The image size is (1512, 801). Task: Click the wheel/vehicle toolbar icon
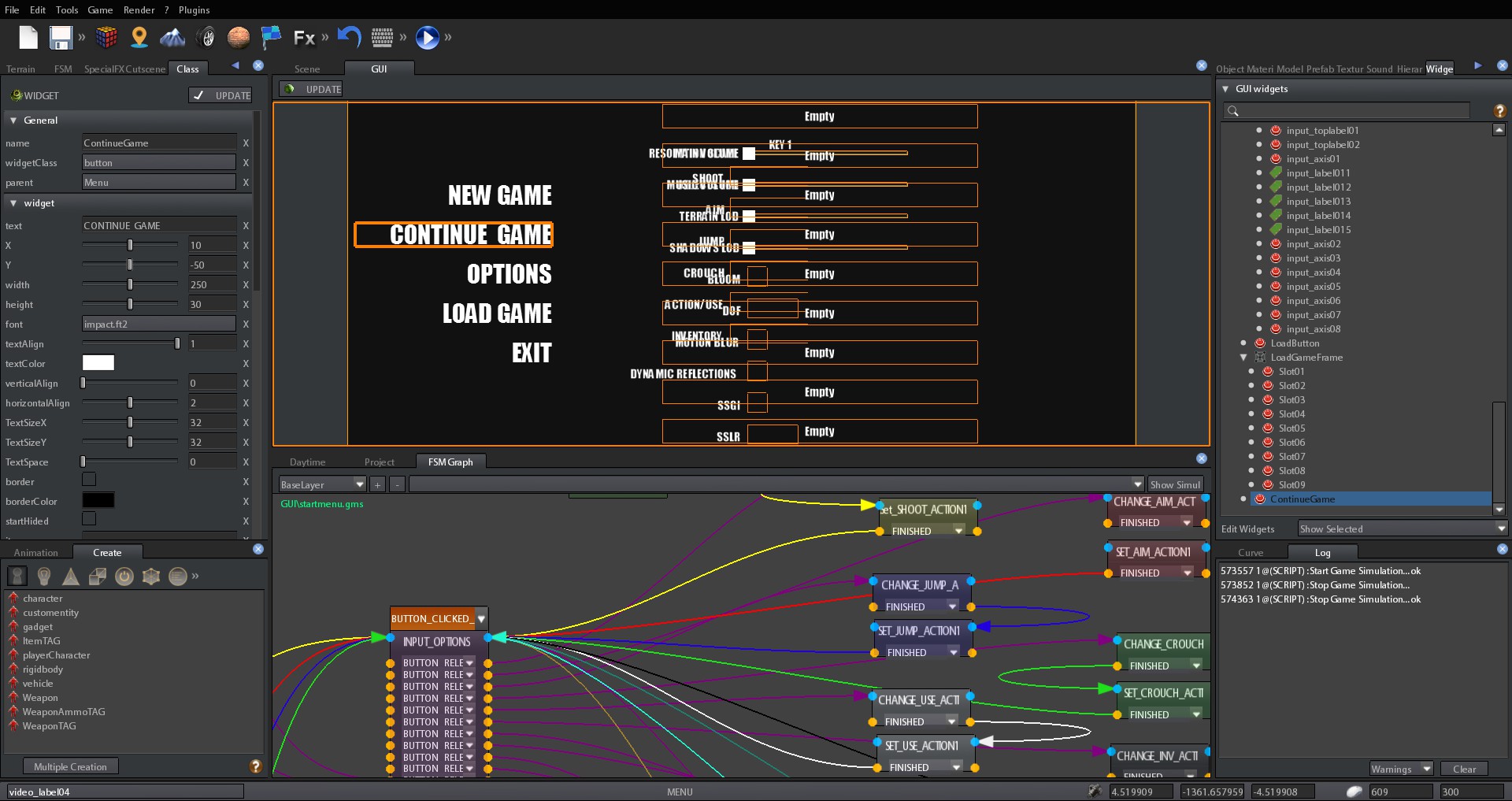[x=206, y=37]
